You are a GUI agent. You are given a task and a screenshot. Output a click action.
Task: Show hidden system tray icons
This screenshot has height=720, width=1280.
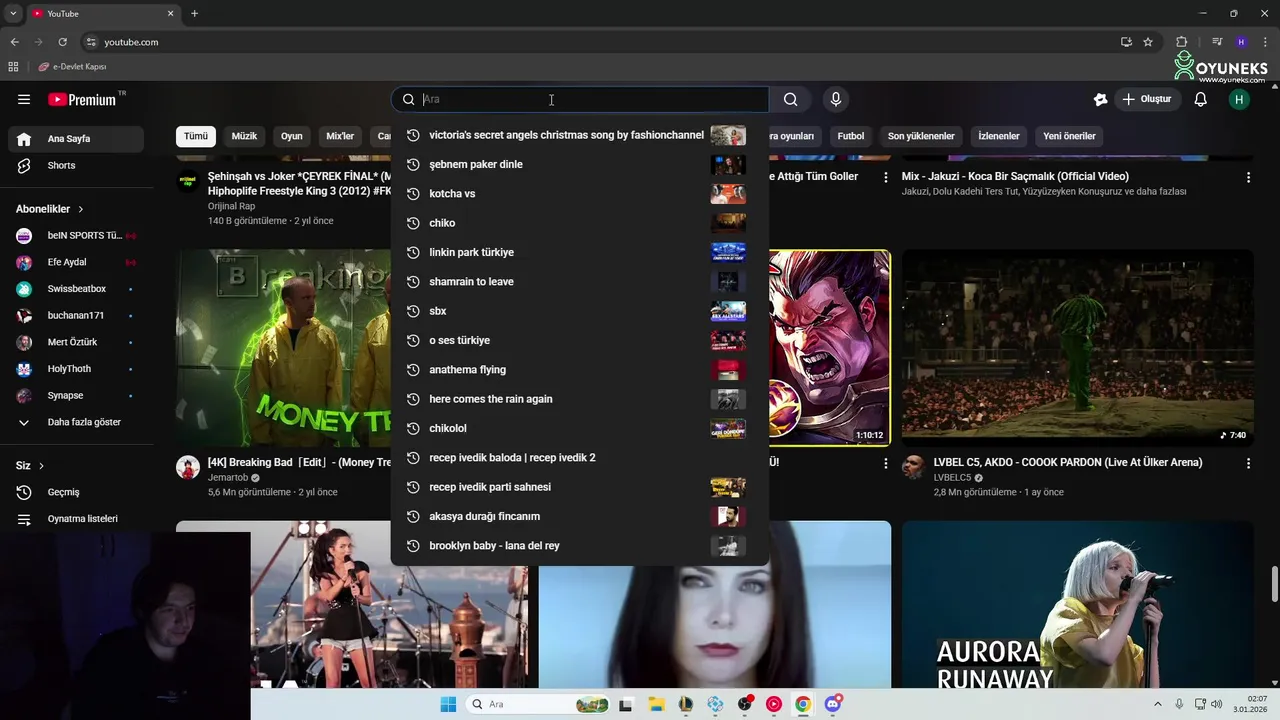pyautogui.click(x=1158, y=704)
